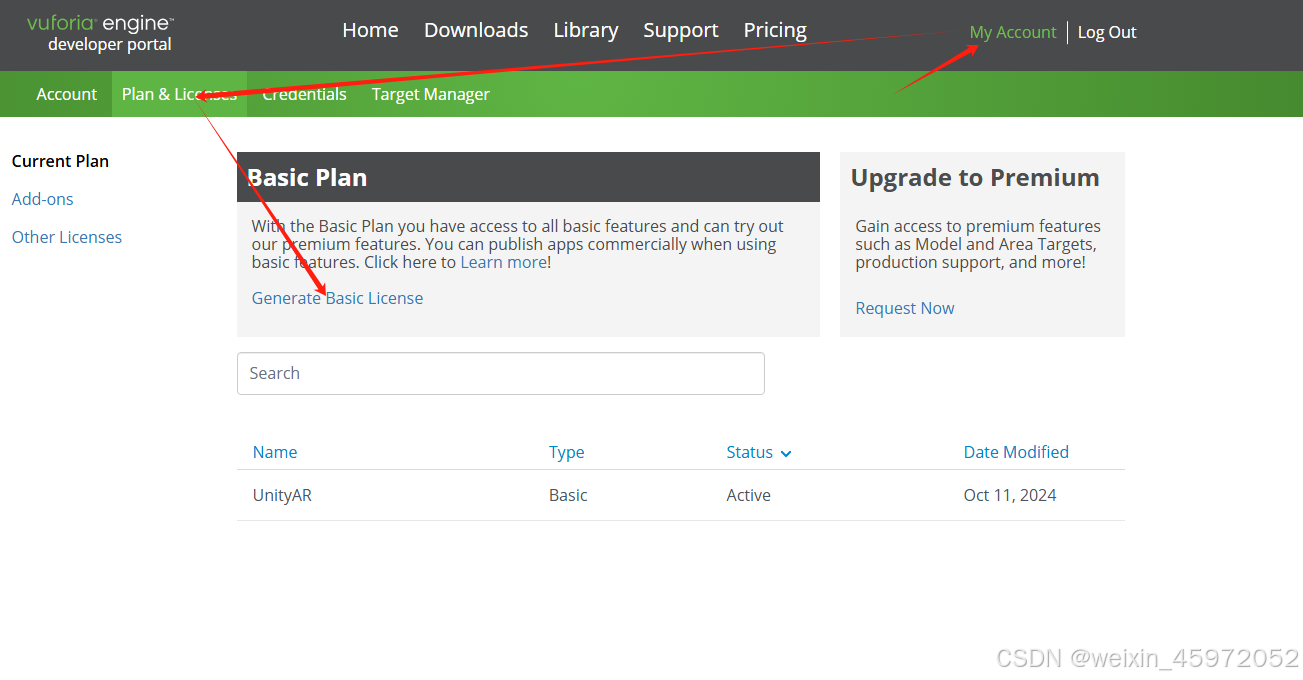This screenshot has height=680, width=1303.
Task: Open the Home page
Action: tap(370, 30)
